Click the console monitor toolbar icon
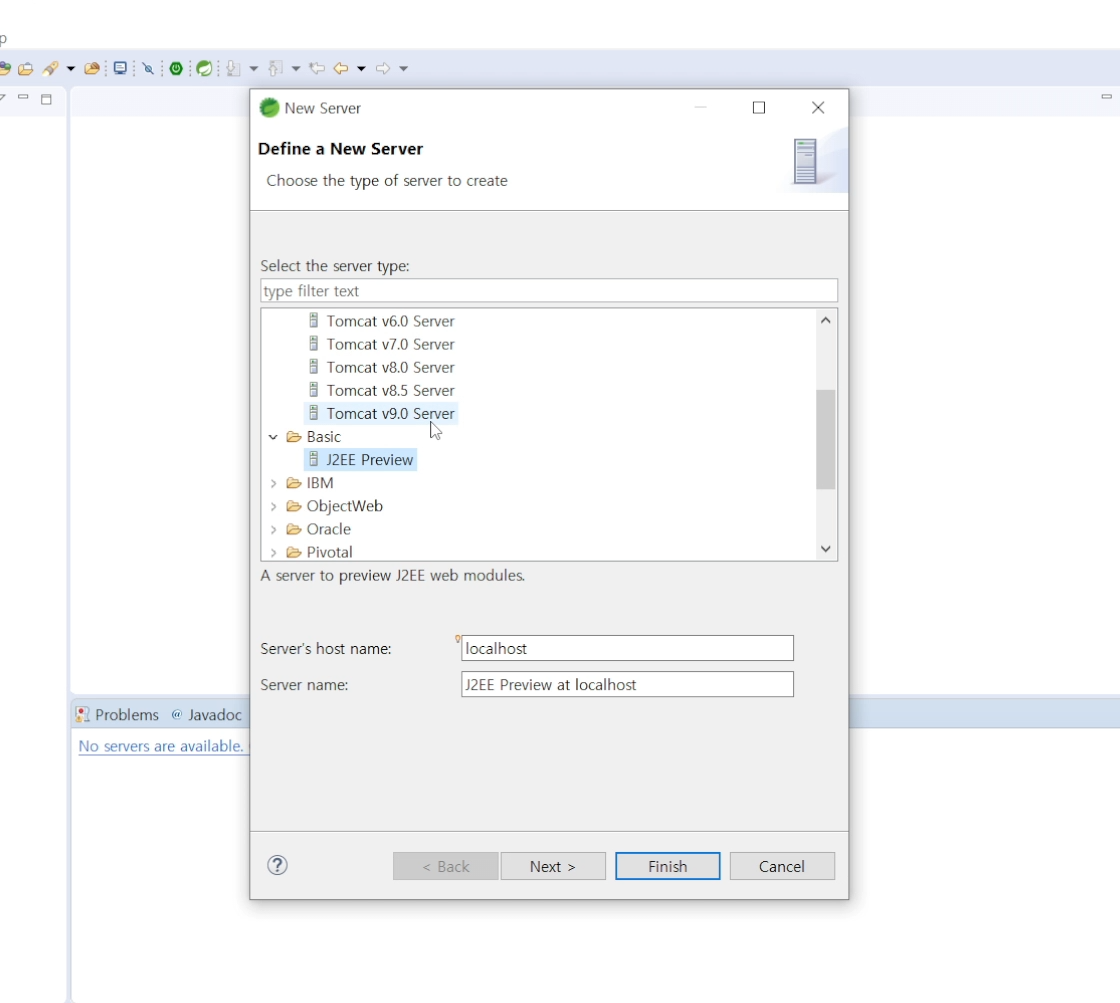The width and height of the screenshot is (1120, 1003). (x=120, y=69)
